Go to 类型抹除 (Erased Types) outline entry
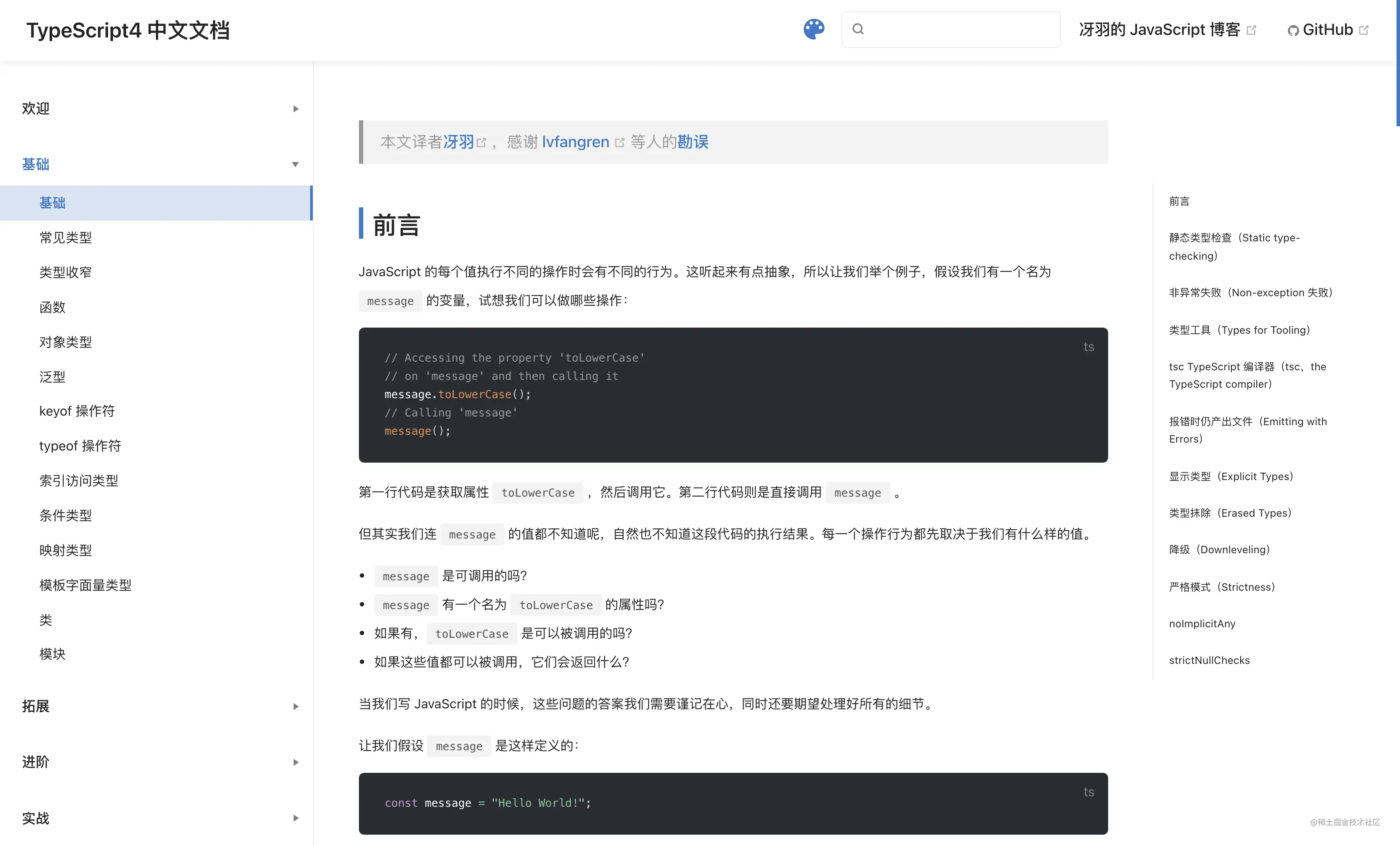The image size is (1400, 846). pos(1230,513)
